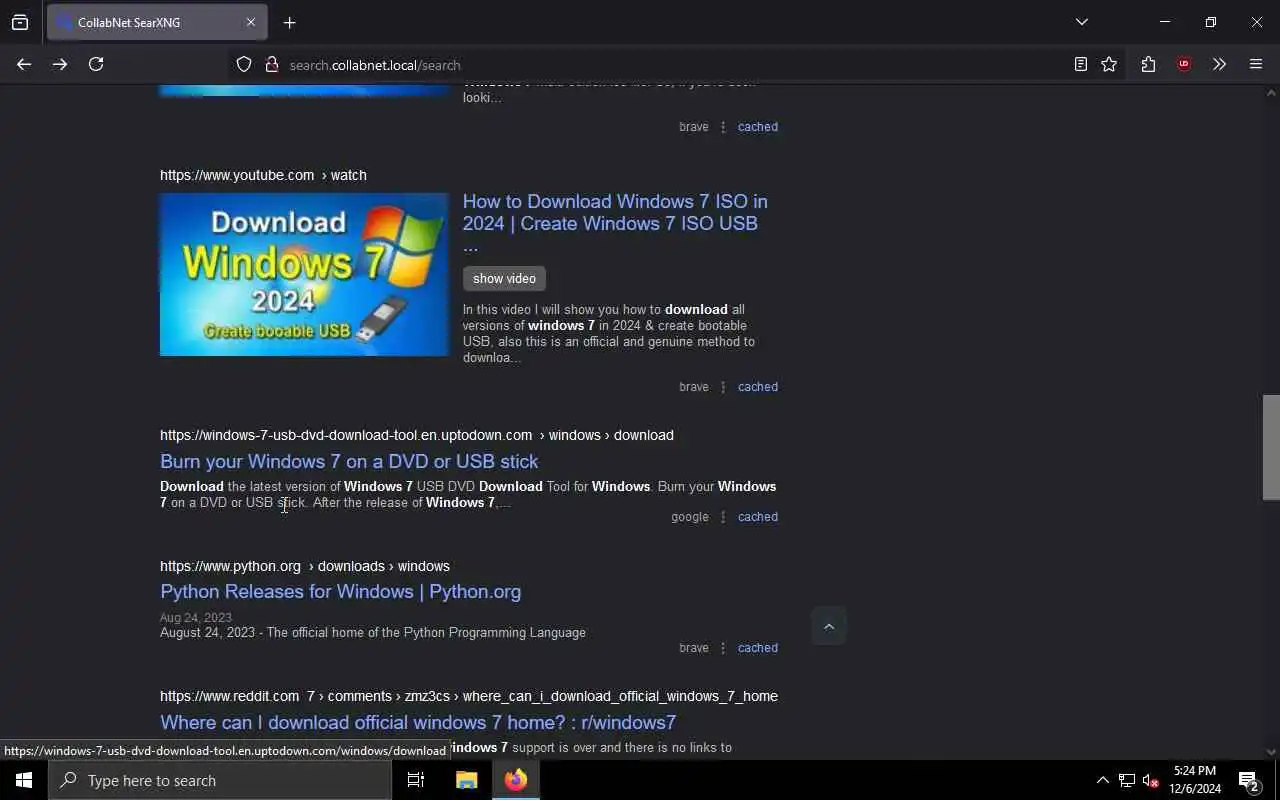Open How to Download Windows 7 ISO link
This screenshot has height=800, width=1280.
[x=615, y=223]
